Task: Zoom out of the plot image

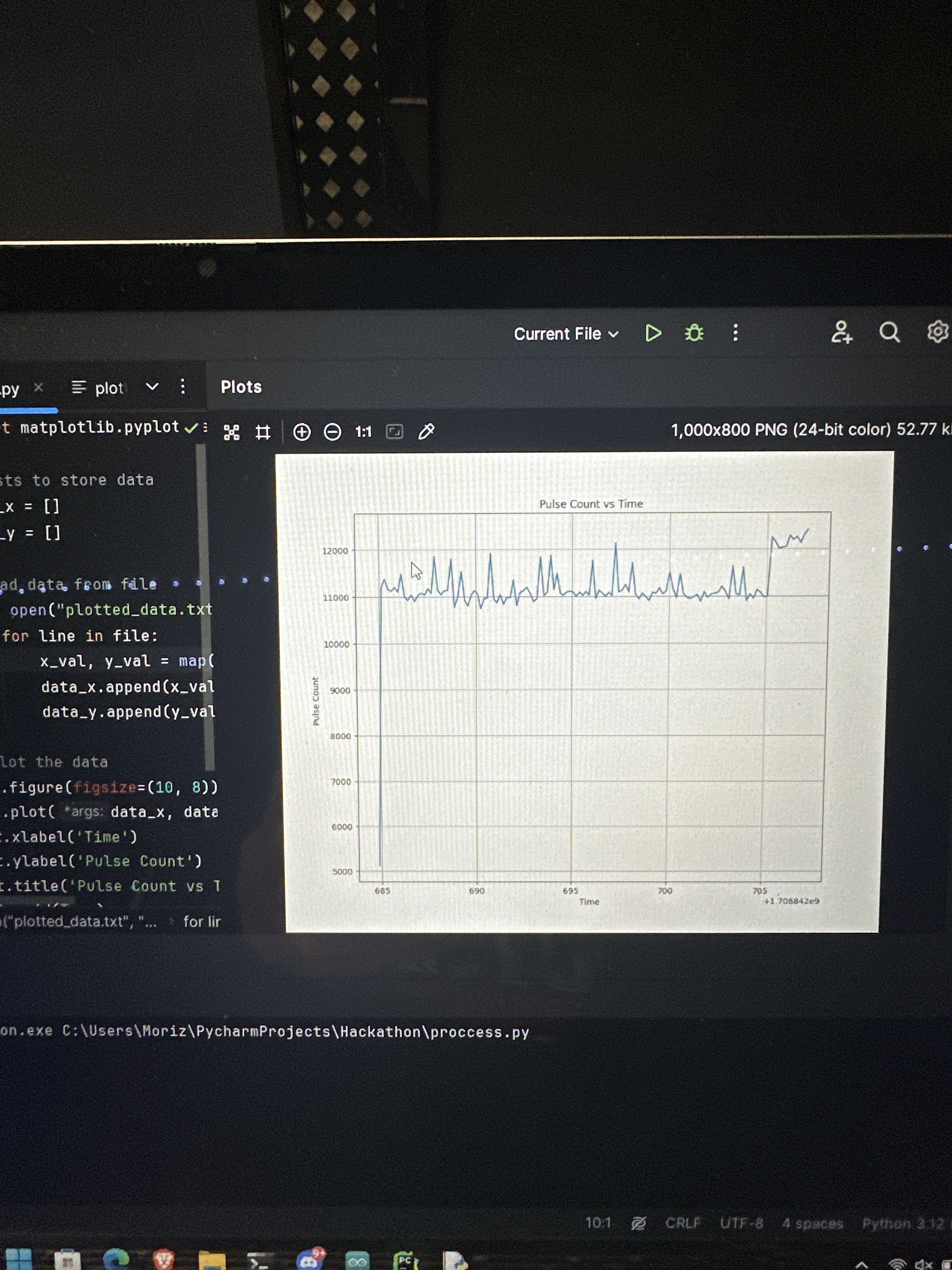Action: tap(332, 432)
